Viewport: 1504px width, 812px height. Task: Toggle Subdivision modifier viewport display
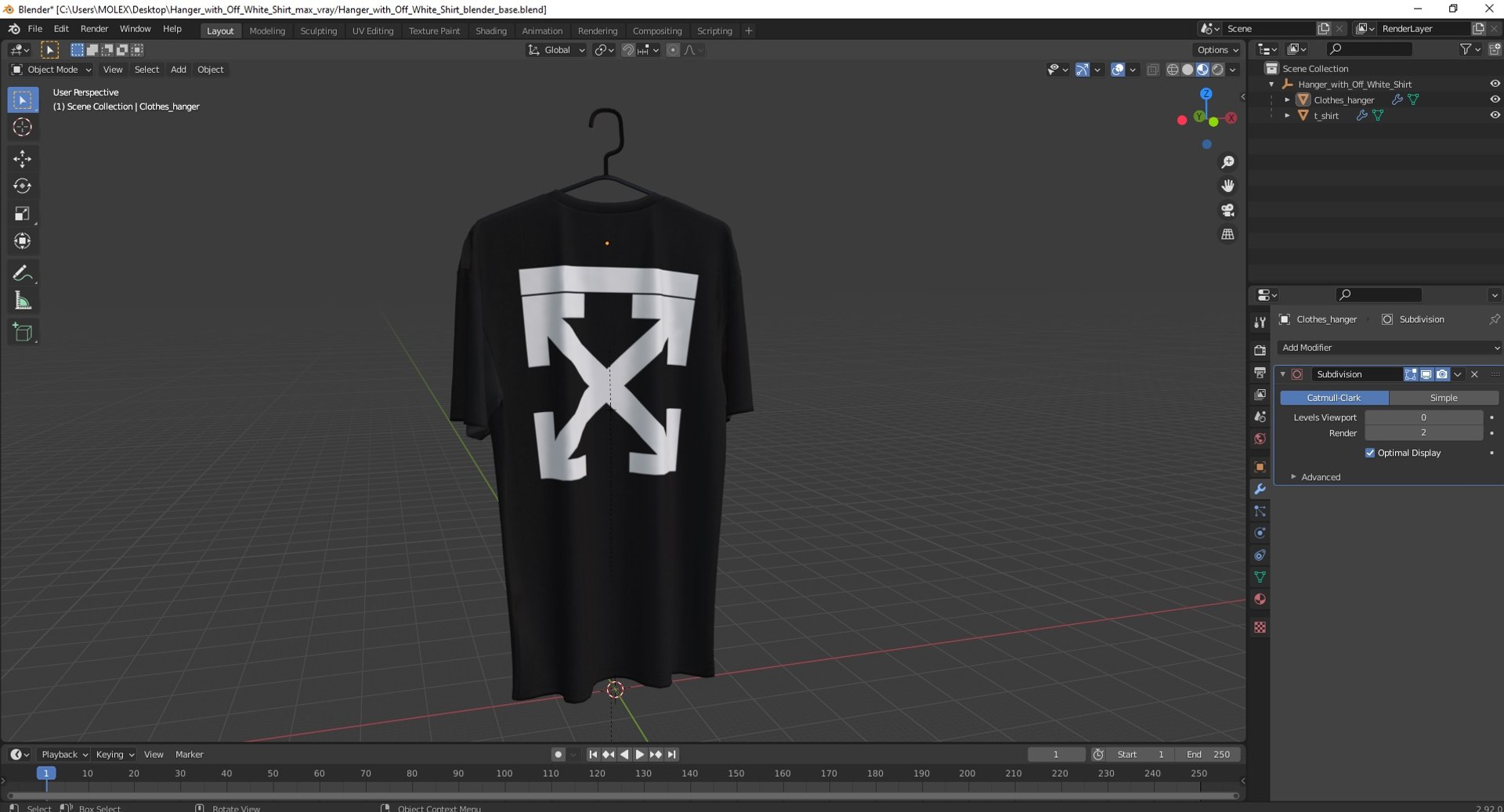(x=1426, y=375)
